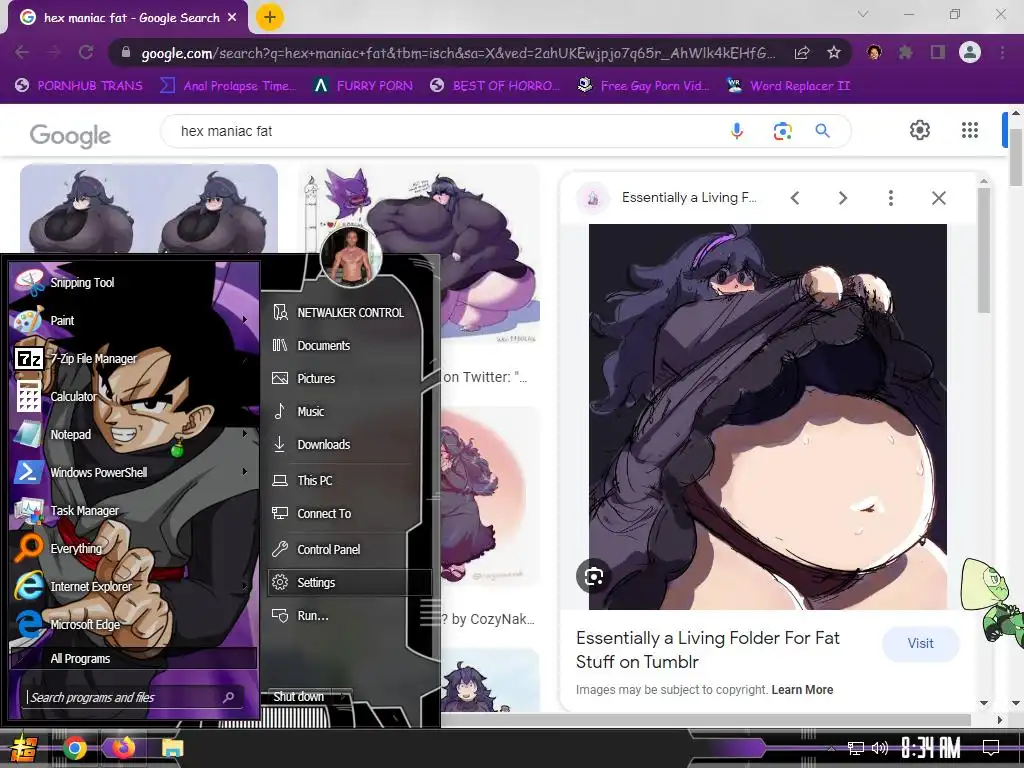Open the tab search dropdown
This screenshot has height=768, width=1024.
pos(863,14)
